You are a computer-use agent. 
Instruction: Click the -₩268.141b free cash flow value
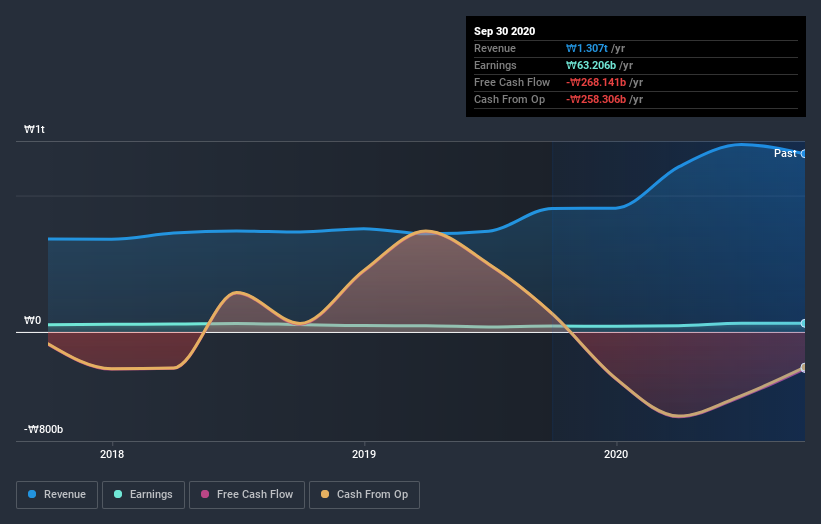click(596, 82)
